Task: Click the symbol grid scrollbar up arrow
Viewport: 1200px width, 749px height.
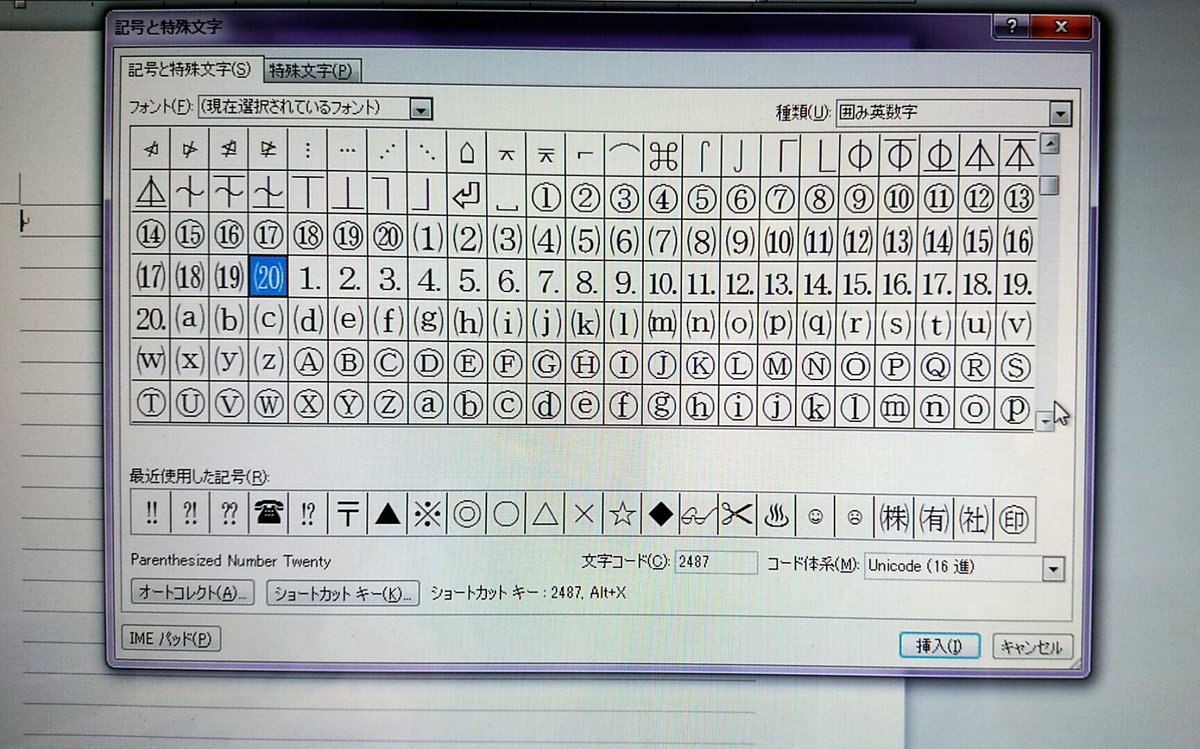Action: pos(1049,144)
